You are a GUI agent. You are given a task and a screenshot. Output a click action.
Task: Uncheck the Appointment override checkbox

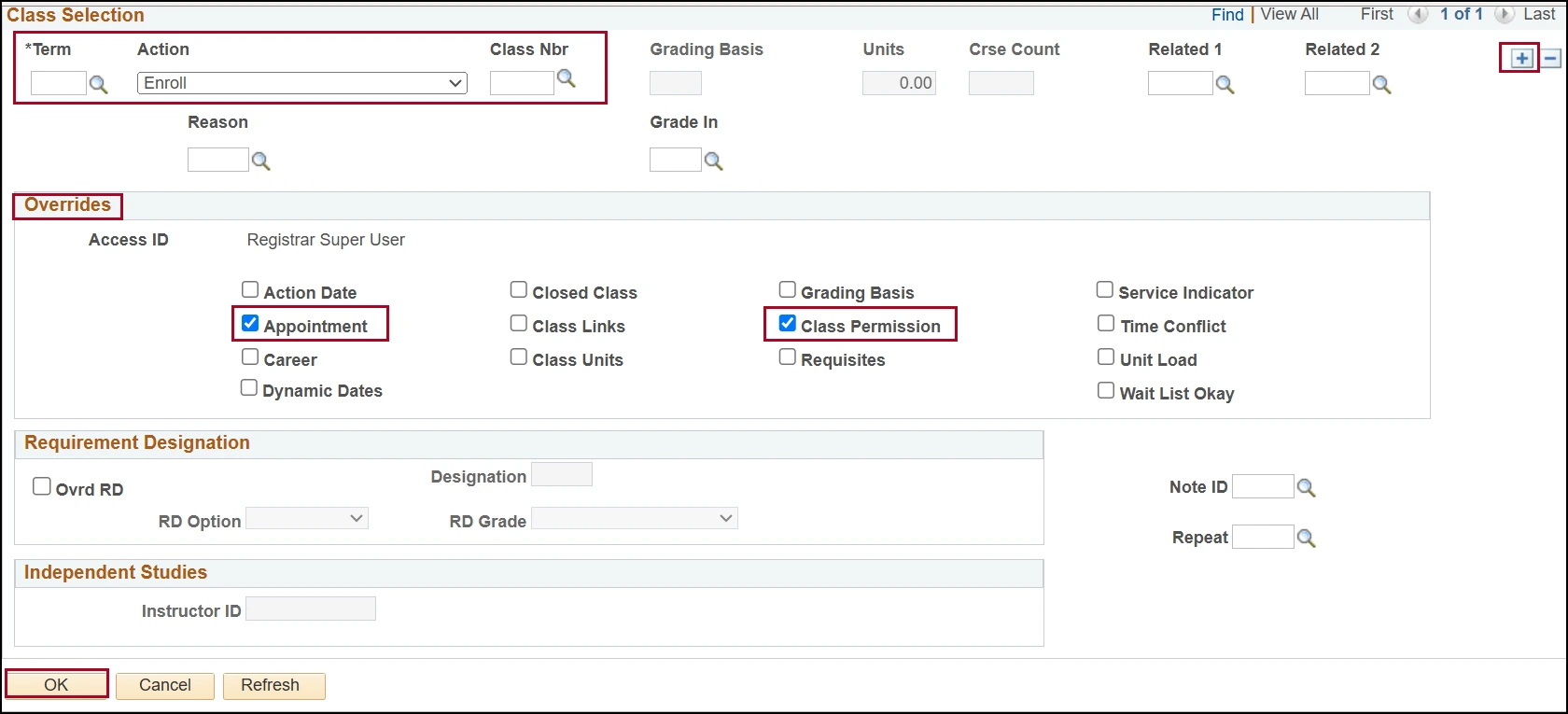250,324
